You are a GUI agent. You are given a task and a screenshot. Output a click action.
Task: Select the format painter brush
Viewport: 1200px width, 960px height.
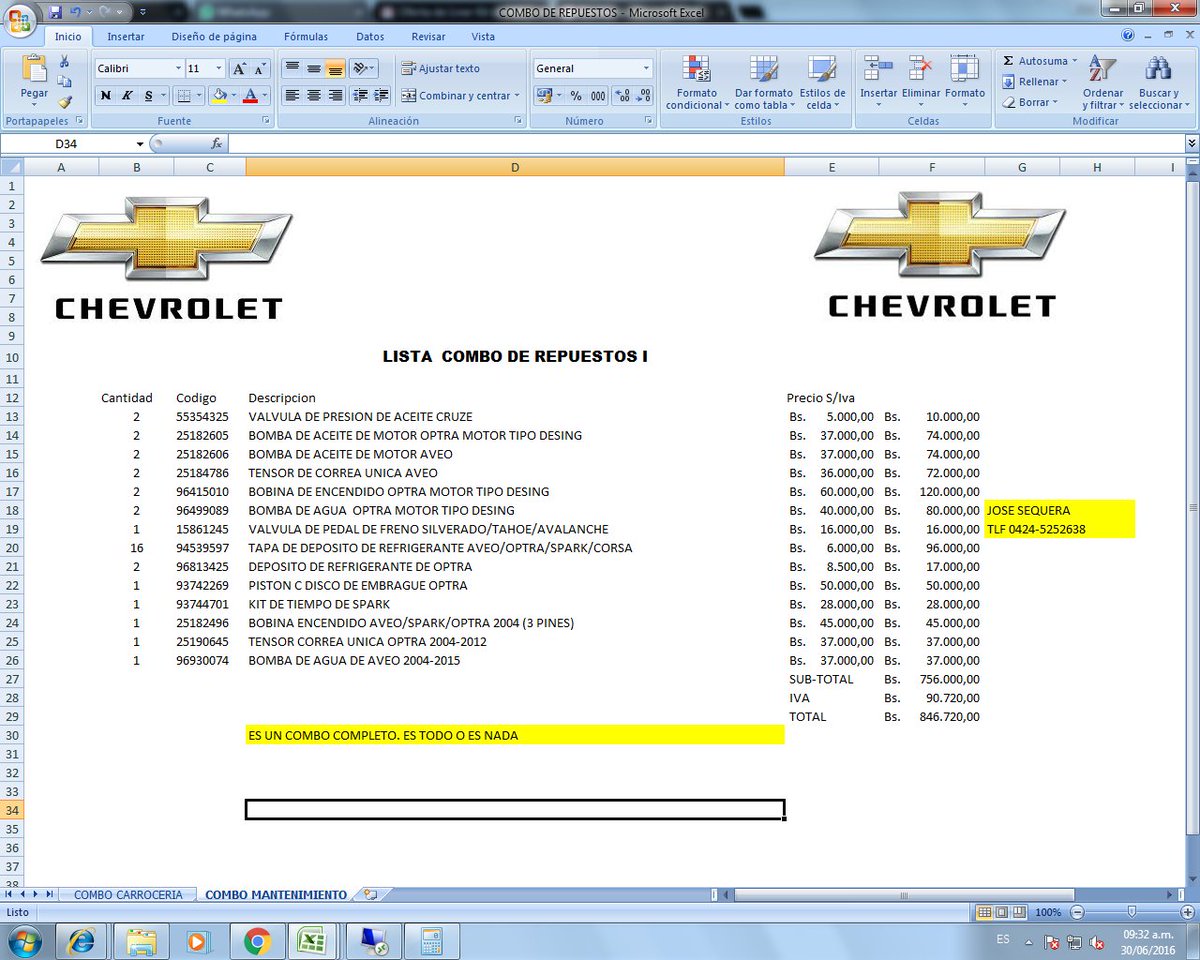(65, 101)
